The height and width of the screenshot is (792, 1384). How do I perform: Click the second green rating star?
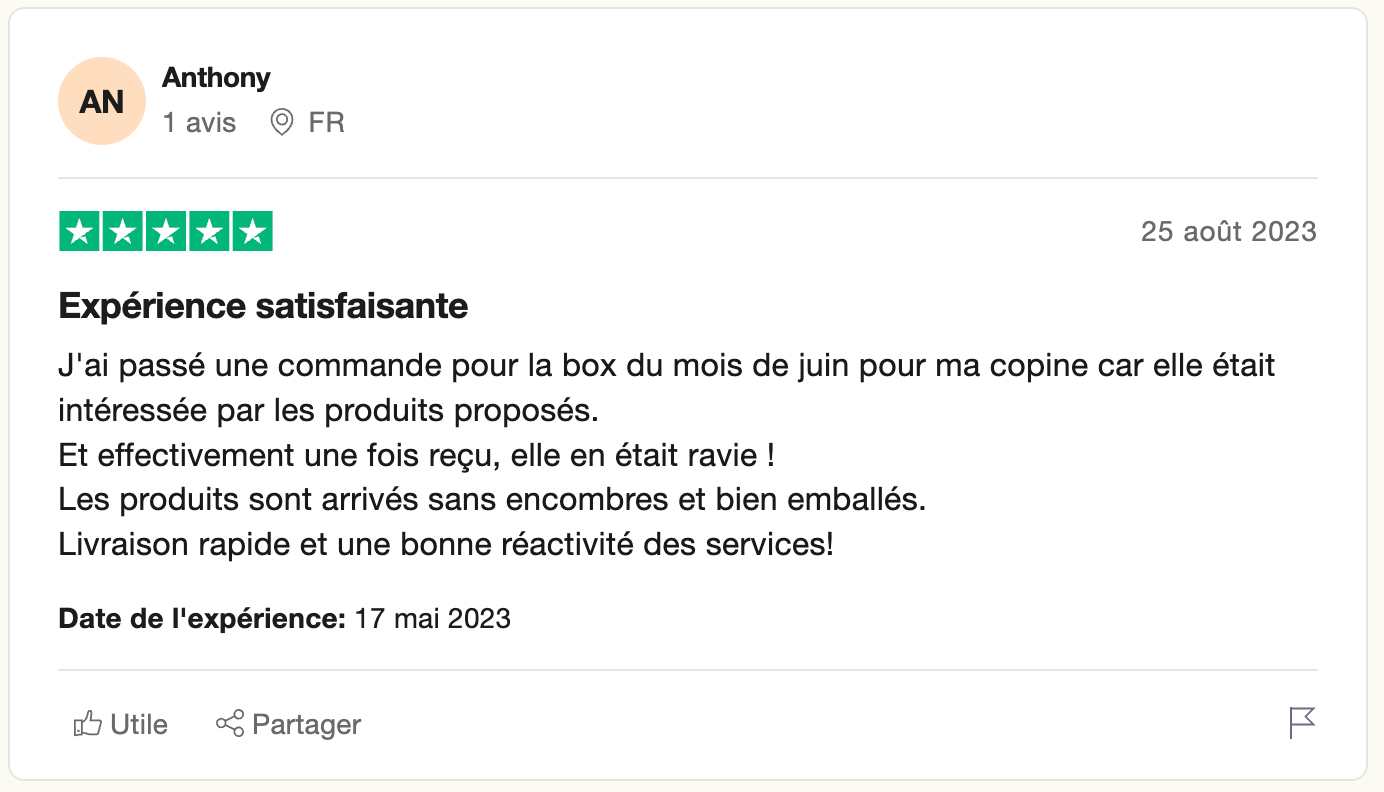tap(123, 232)
